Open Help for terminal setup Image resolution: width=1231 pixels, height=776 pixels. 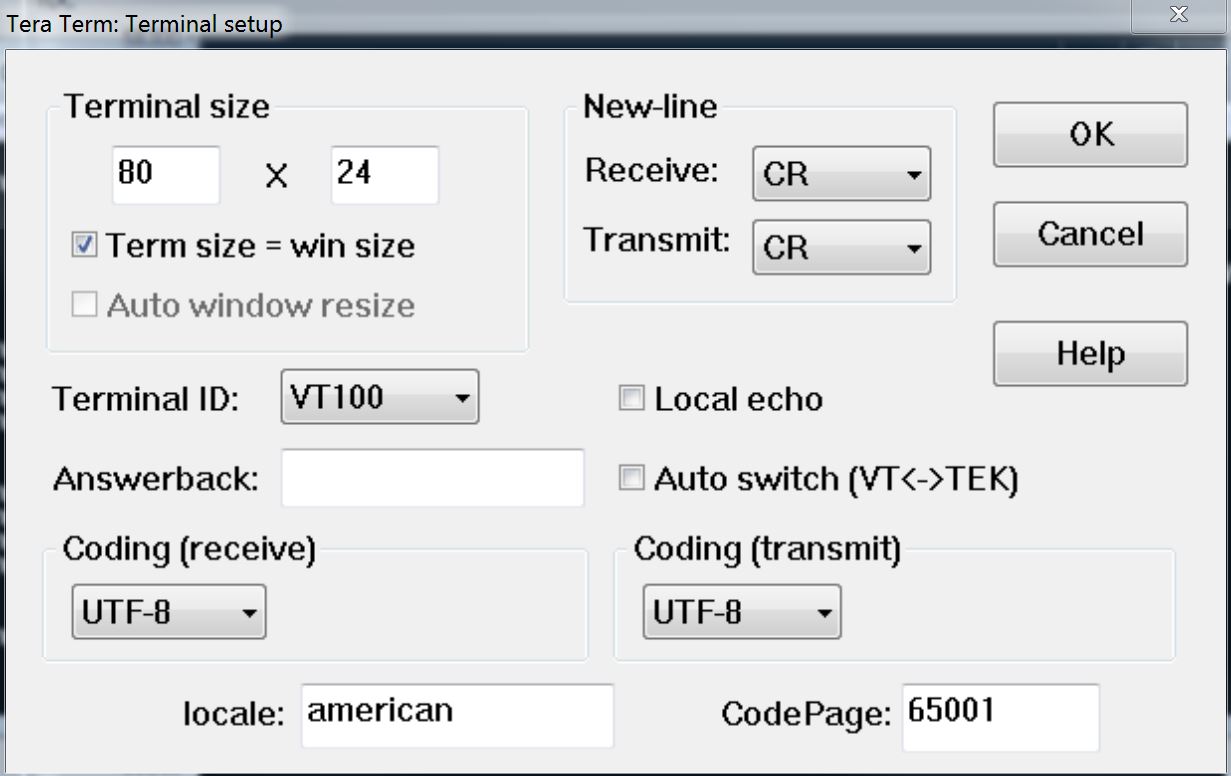(1090, 353)
